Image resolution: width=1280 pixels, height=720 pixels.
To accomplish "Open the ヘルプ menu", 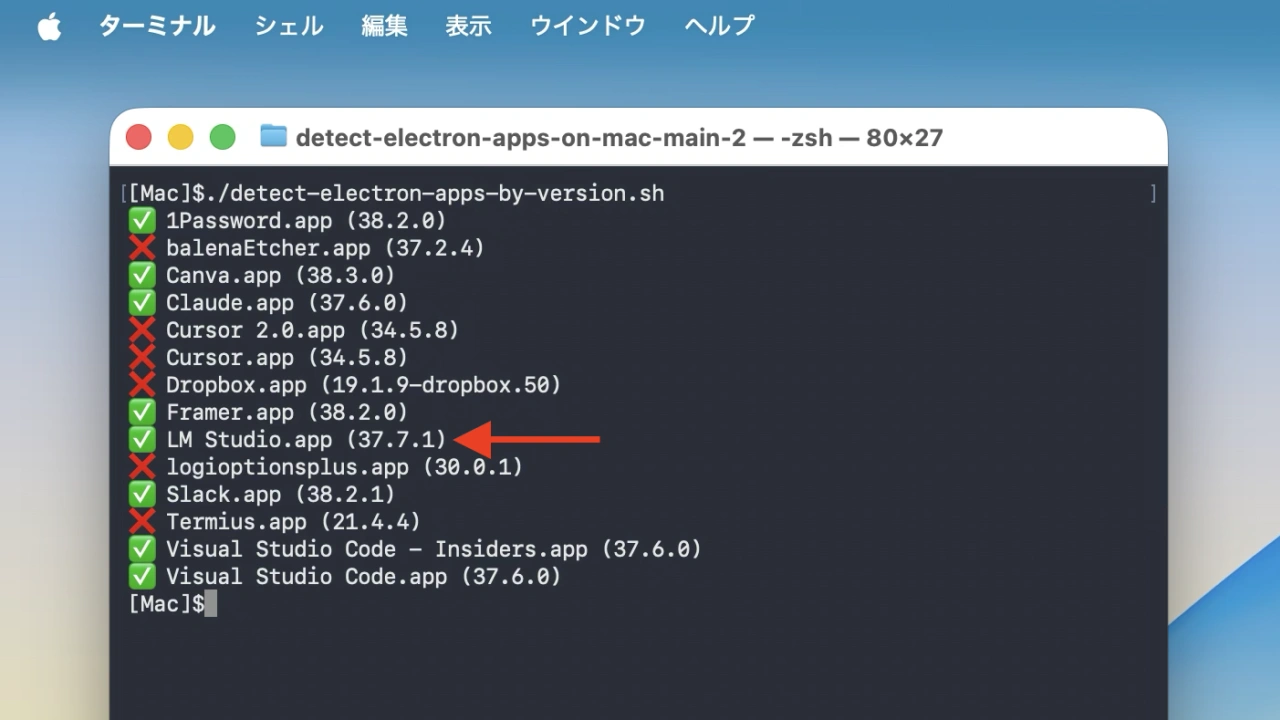I will 718,25.
